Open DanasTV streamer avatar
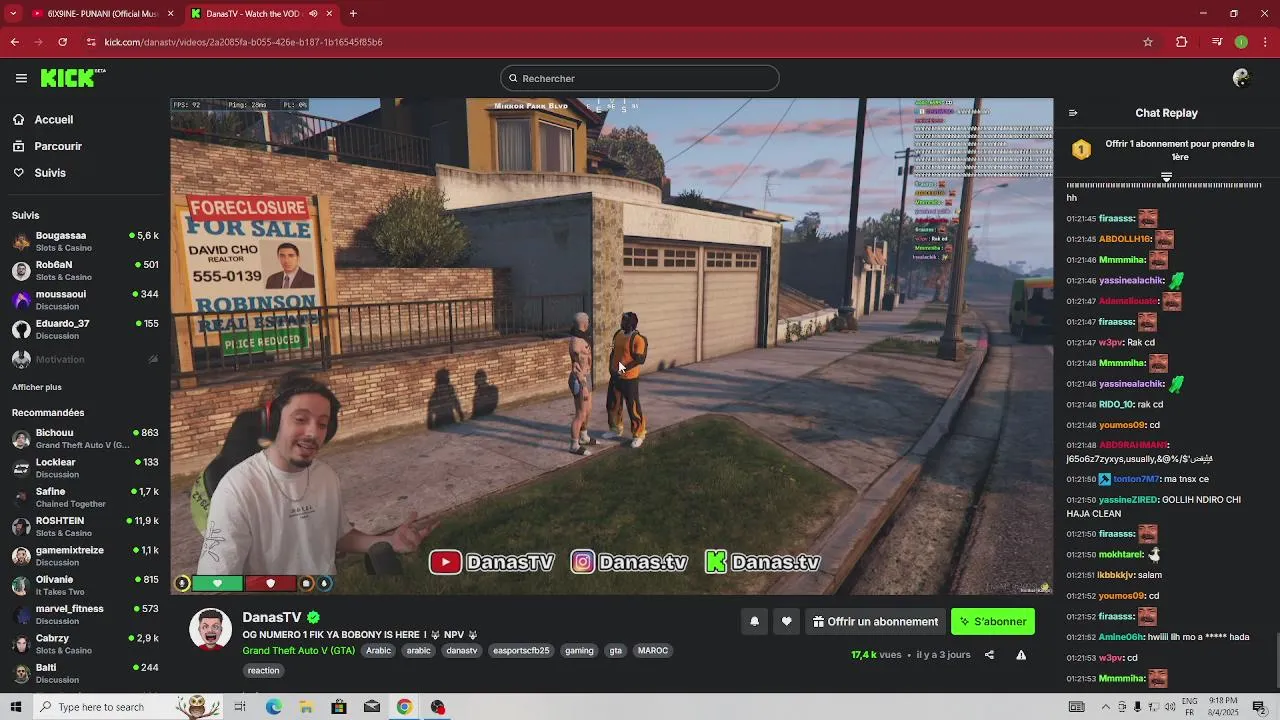Image resolution: width=1280 pixels, height=720 pixels. 210,629
